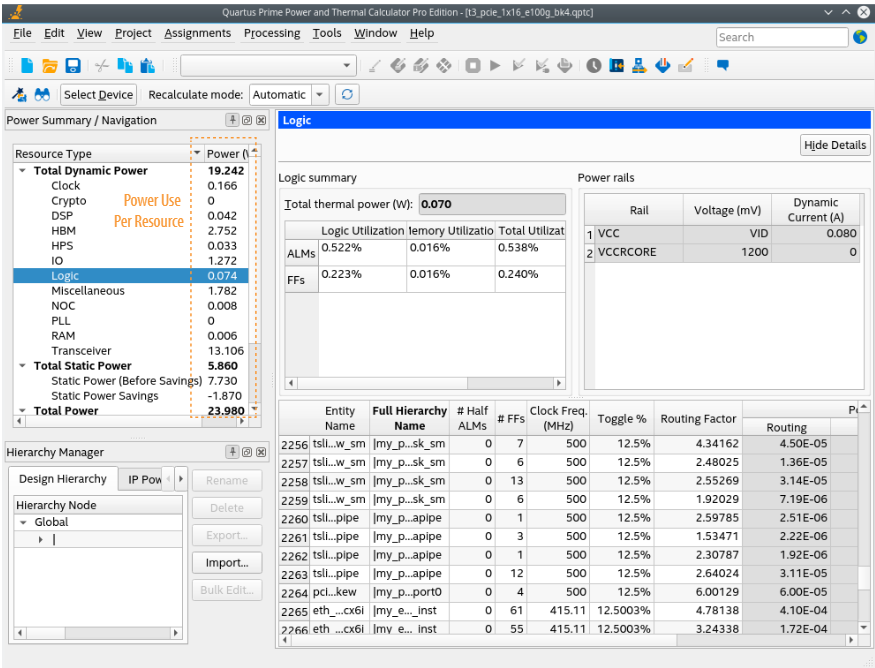The width and height of the screenshot is (875, 668).
Task: Click the Select Device button
Action: click(x=98, y=95)
